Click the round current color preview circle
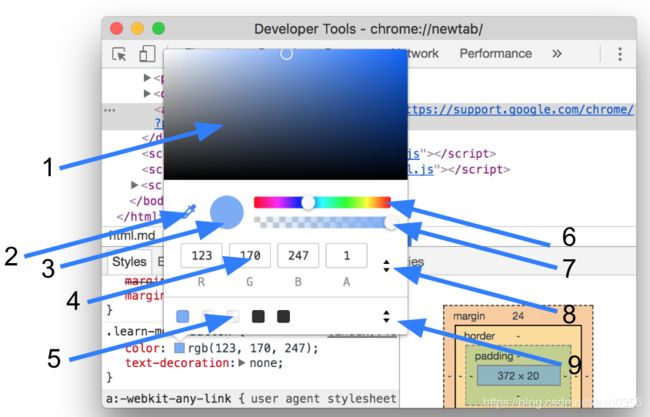The image size is (650, 417). tap(227, 212)
